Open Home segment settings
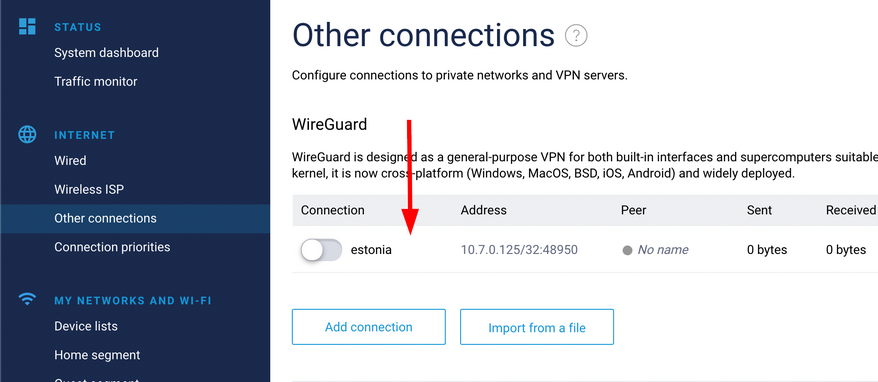This screenshot has width=878, height=382. (x=97, y=355)
